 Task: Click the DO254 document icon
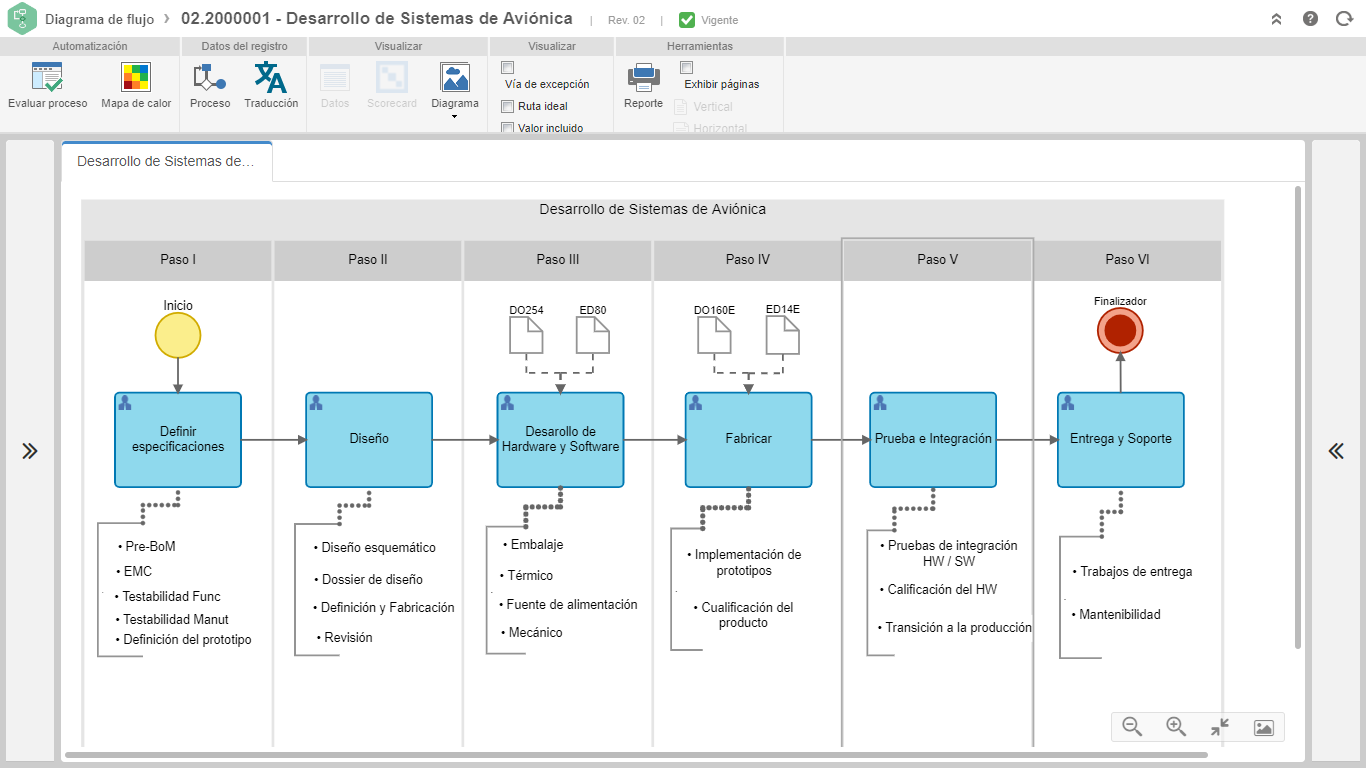(526, 336)
